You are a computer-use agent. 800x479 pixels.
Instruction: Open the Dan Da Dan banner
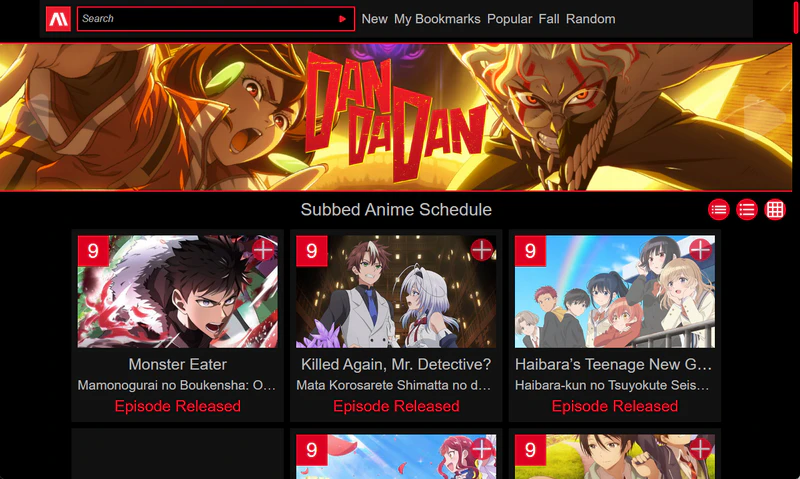tap(396, 117)
